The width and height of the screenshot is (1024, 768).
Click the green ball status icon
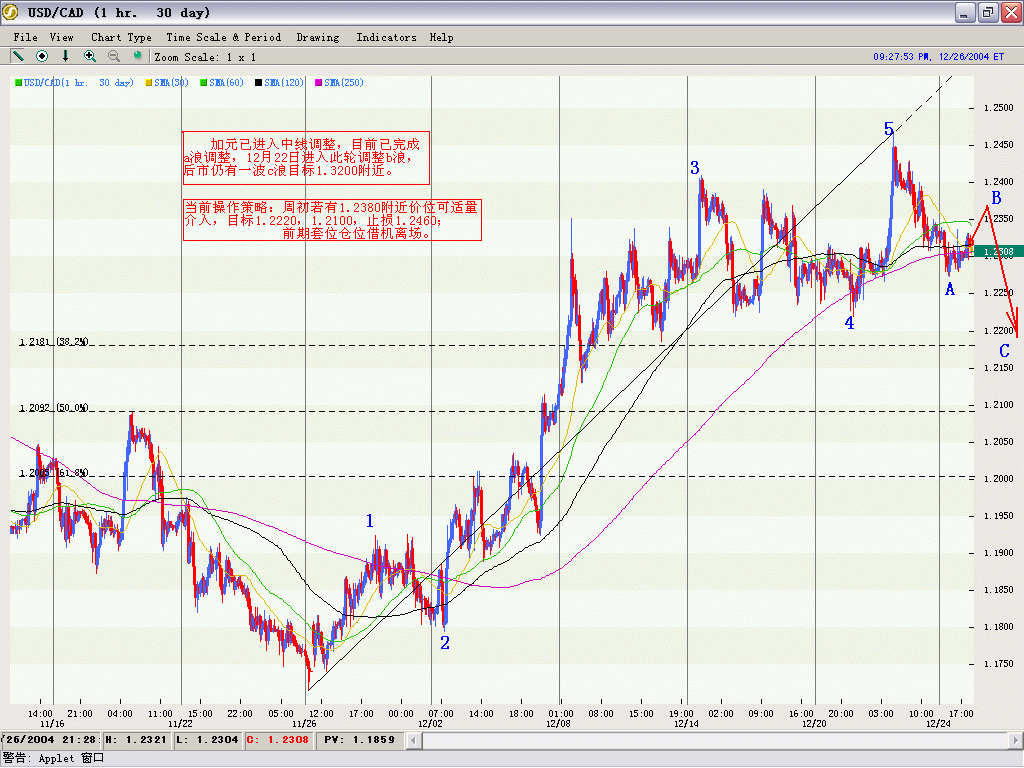pos(137,56)
